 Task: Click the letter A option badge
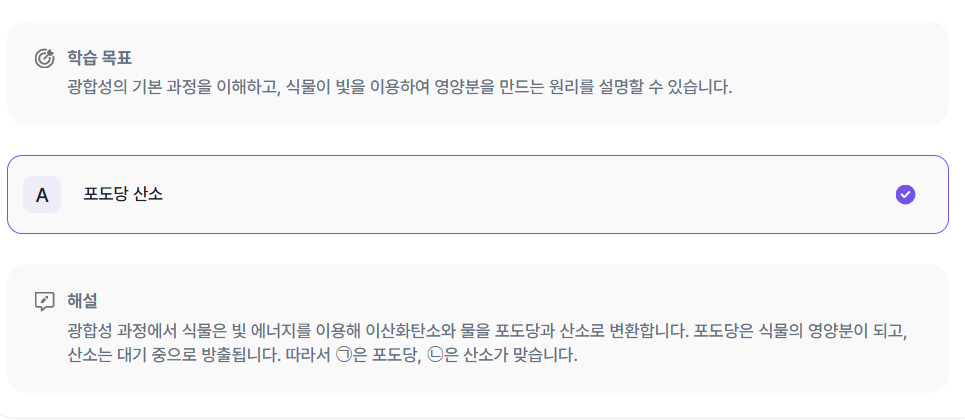[42, 194]
